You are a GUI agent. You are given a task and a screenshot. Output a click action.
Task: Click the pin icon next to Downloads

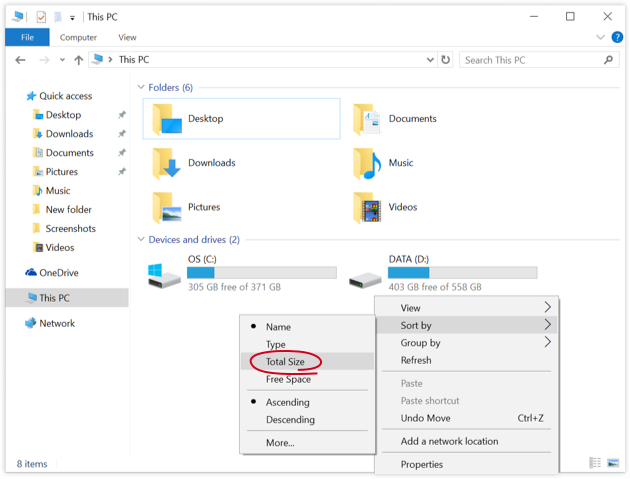coord(122,134)
